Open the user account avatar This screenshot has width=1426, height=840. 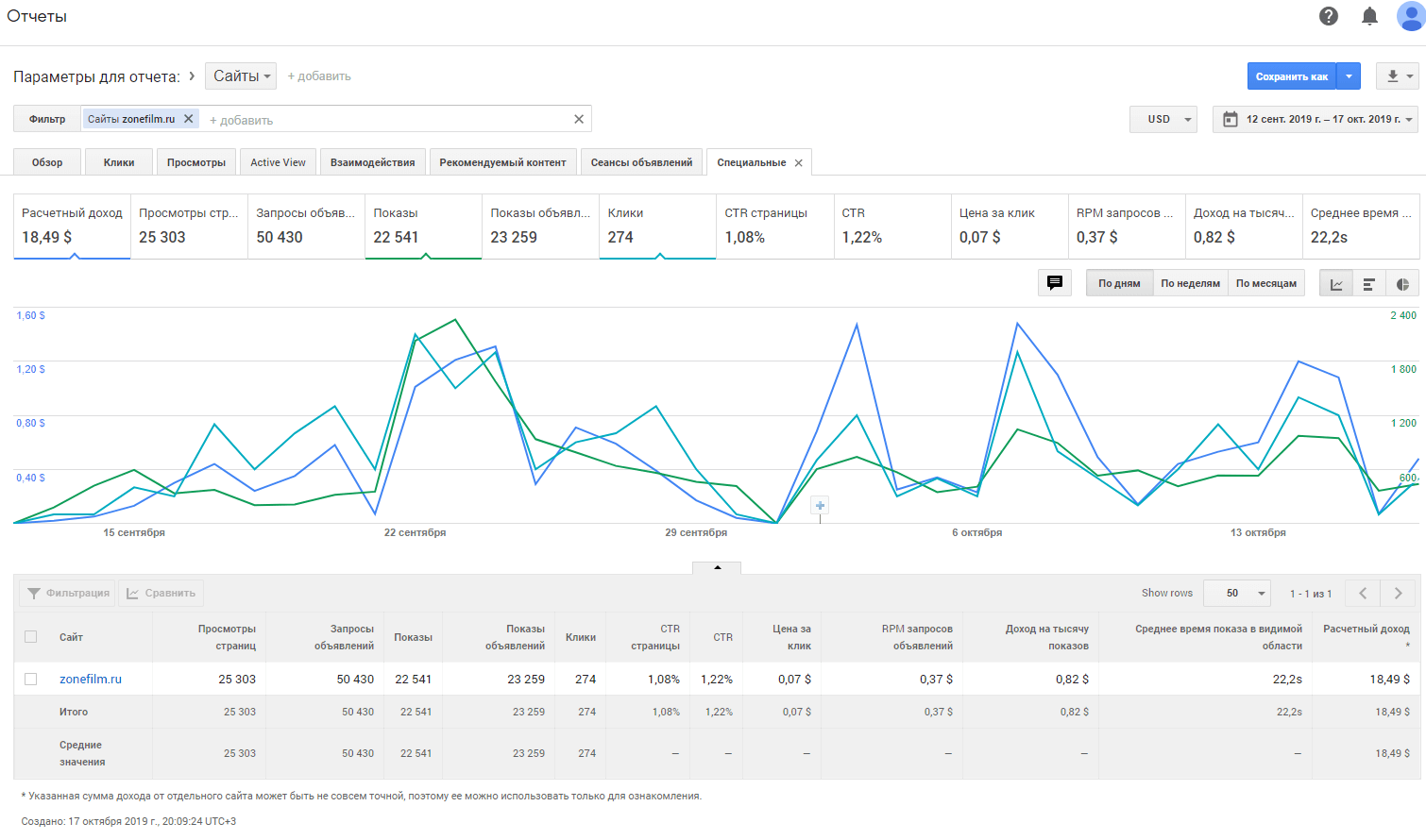(x=1410, y=16)
